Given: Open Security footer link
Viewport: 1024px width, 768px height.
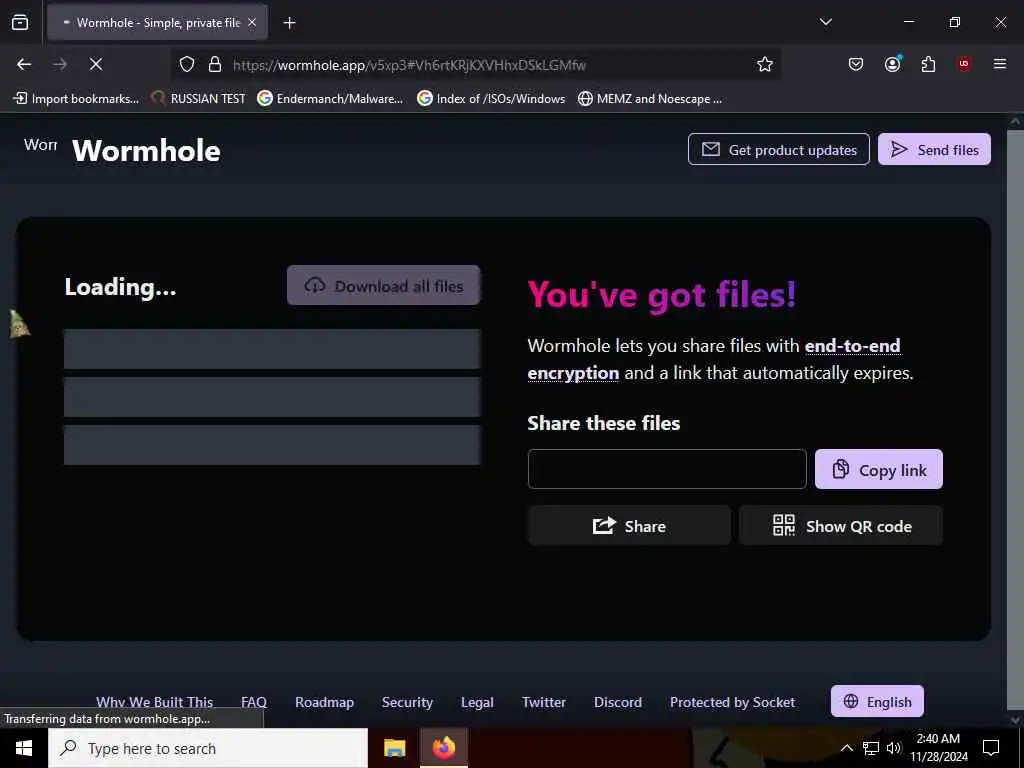Looking at the screenshot, I should pos(407,702).
